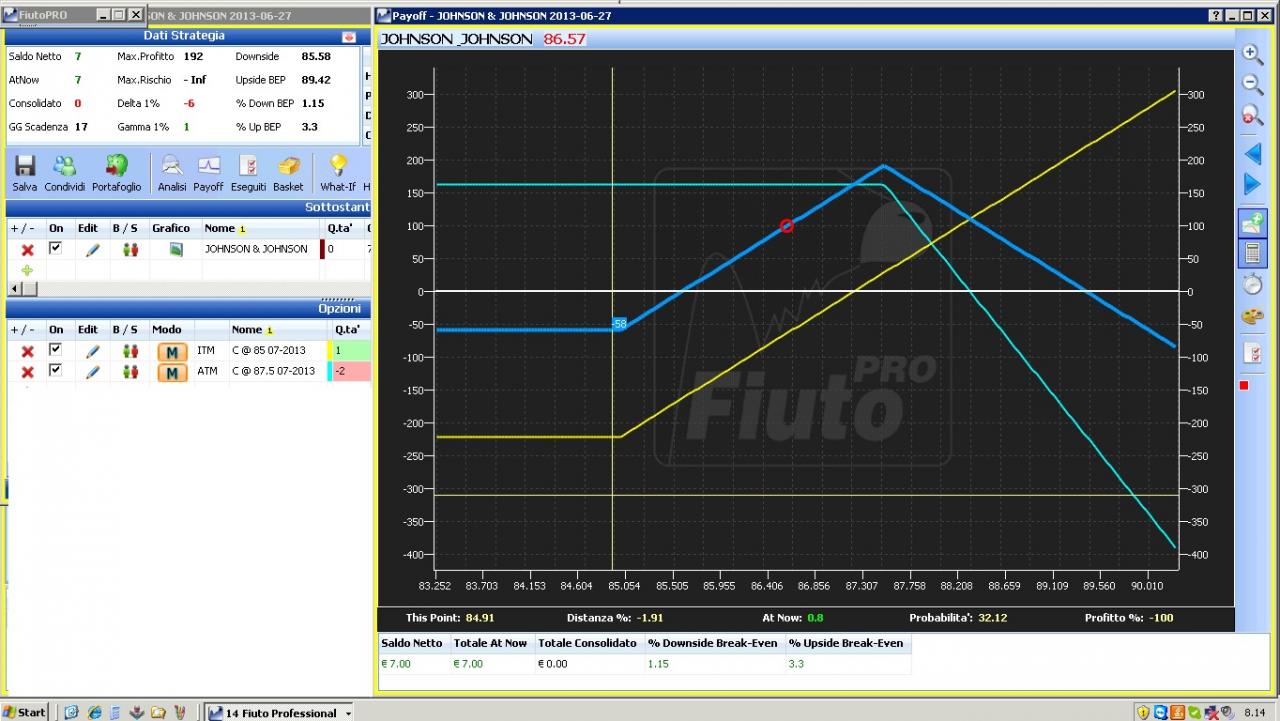This screenshot has width=1280, height=721.
Task: Toggle On checkbox for C @ 85 07-2013 option
Action: pyautogui.click(x=56, y=349)
